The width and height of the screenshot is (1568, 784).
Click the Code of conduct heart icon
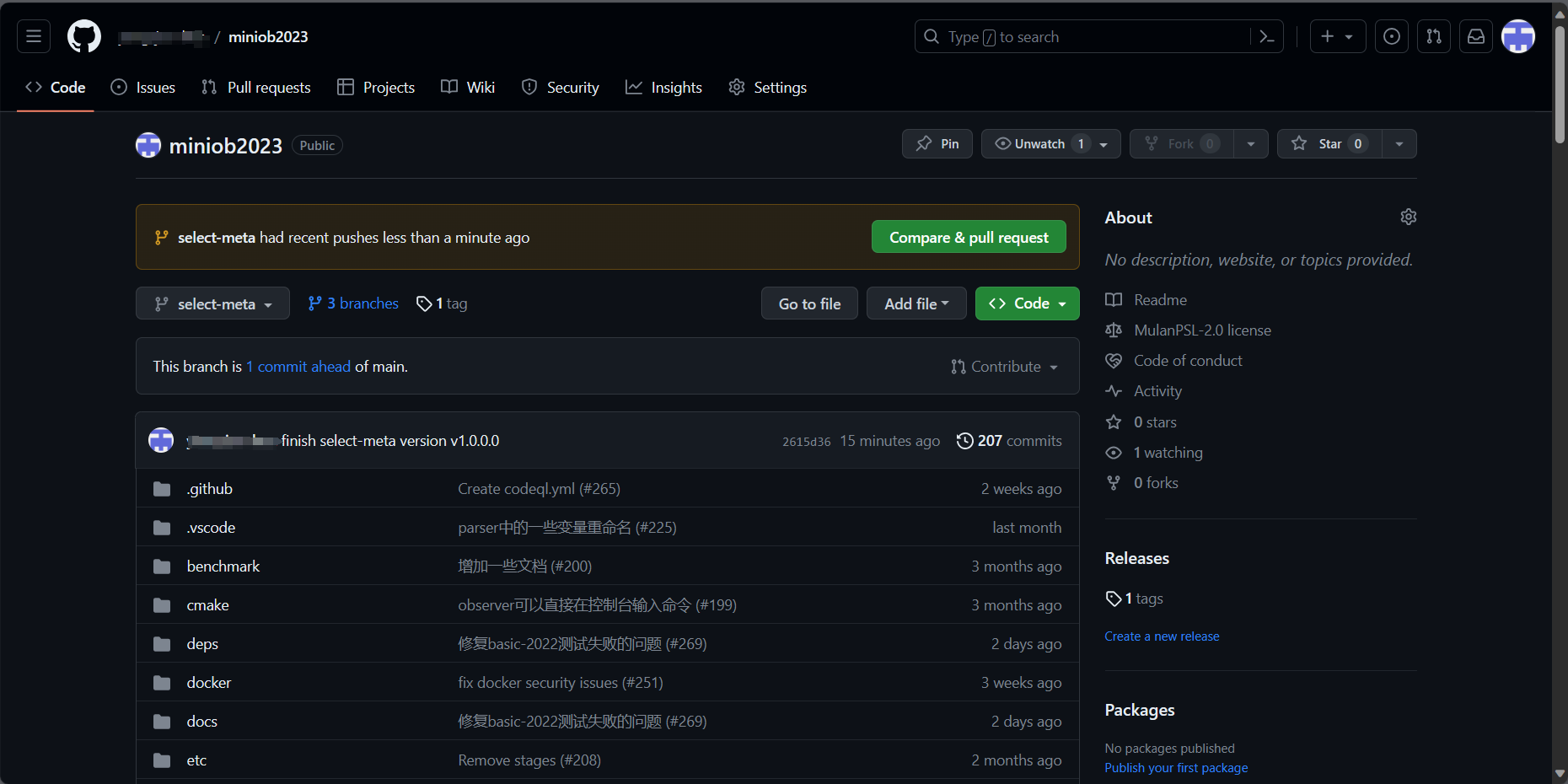tap(1114, 361)
